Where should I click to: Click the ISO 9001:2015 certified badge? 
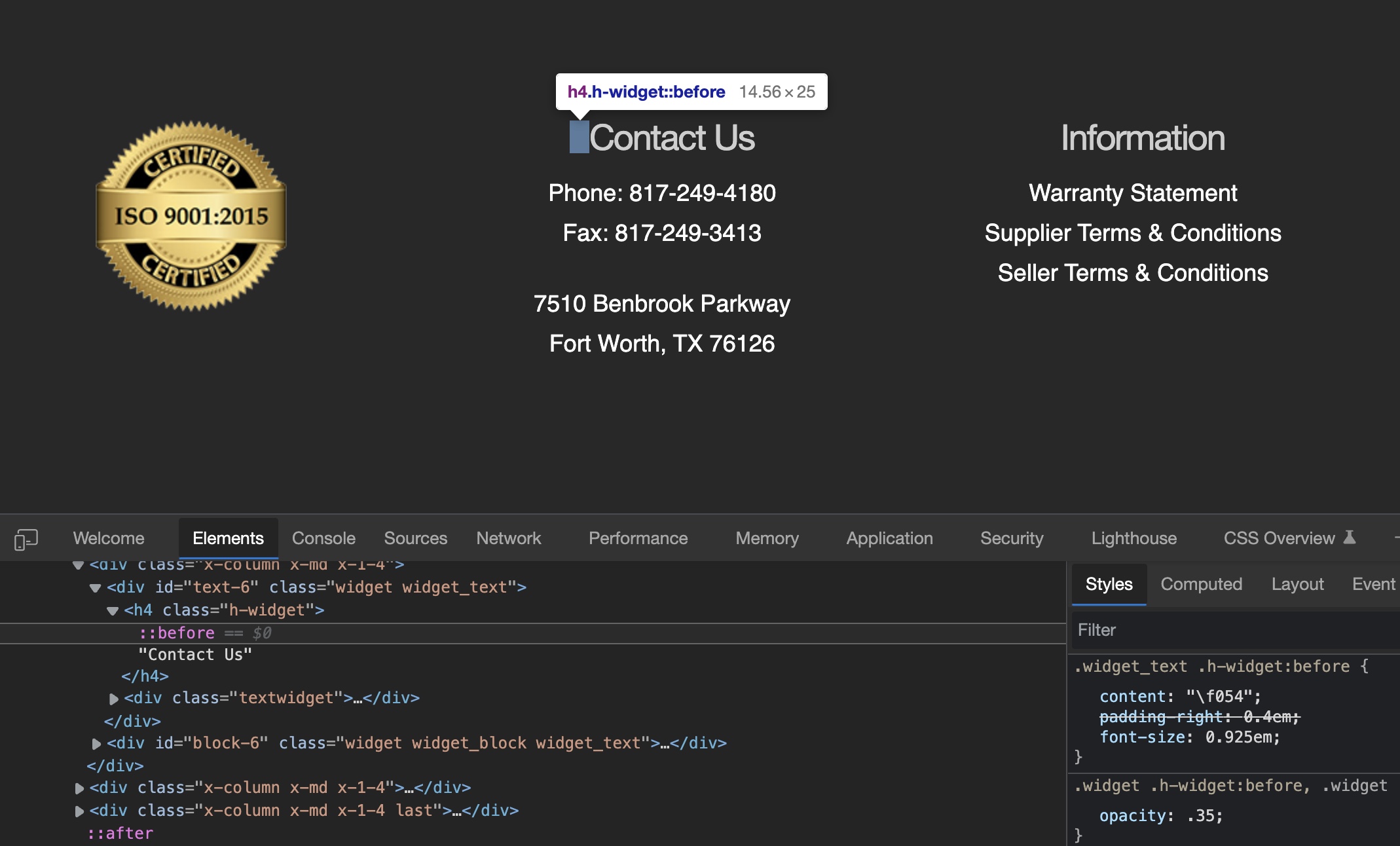tap(191, 216)
